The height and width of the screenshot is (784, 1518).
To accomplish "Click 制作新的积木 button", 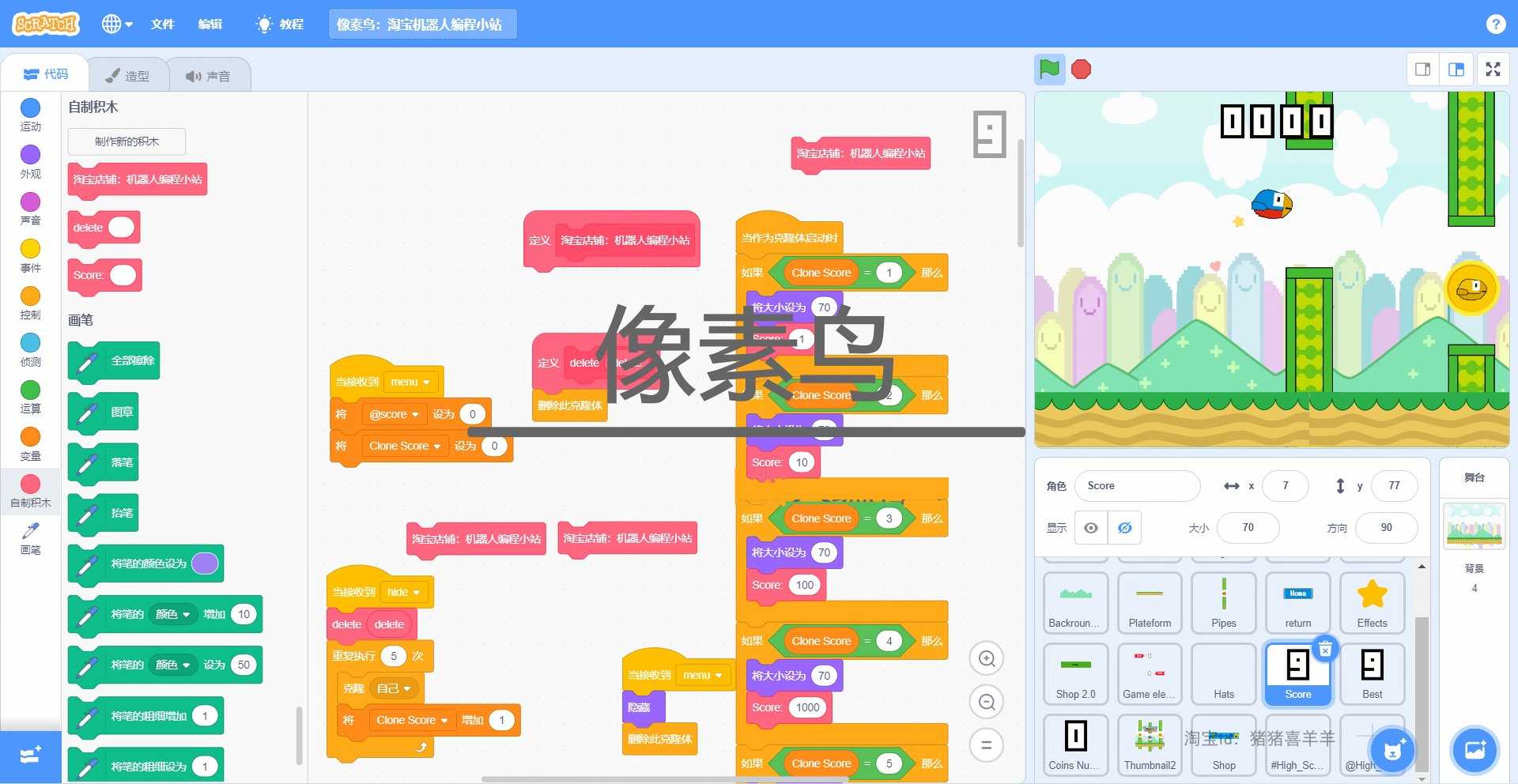I will 126,141.
